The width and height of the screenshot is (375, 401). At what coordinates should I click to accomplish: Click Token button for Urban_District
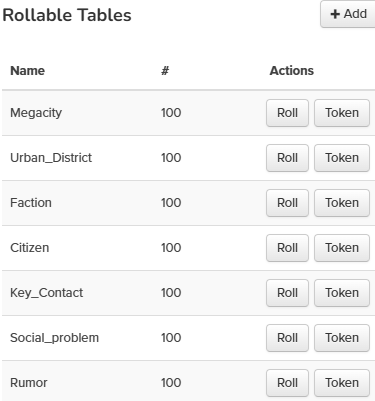click(342, 158)
